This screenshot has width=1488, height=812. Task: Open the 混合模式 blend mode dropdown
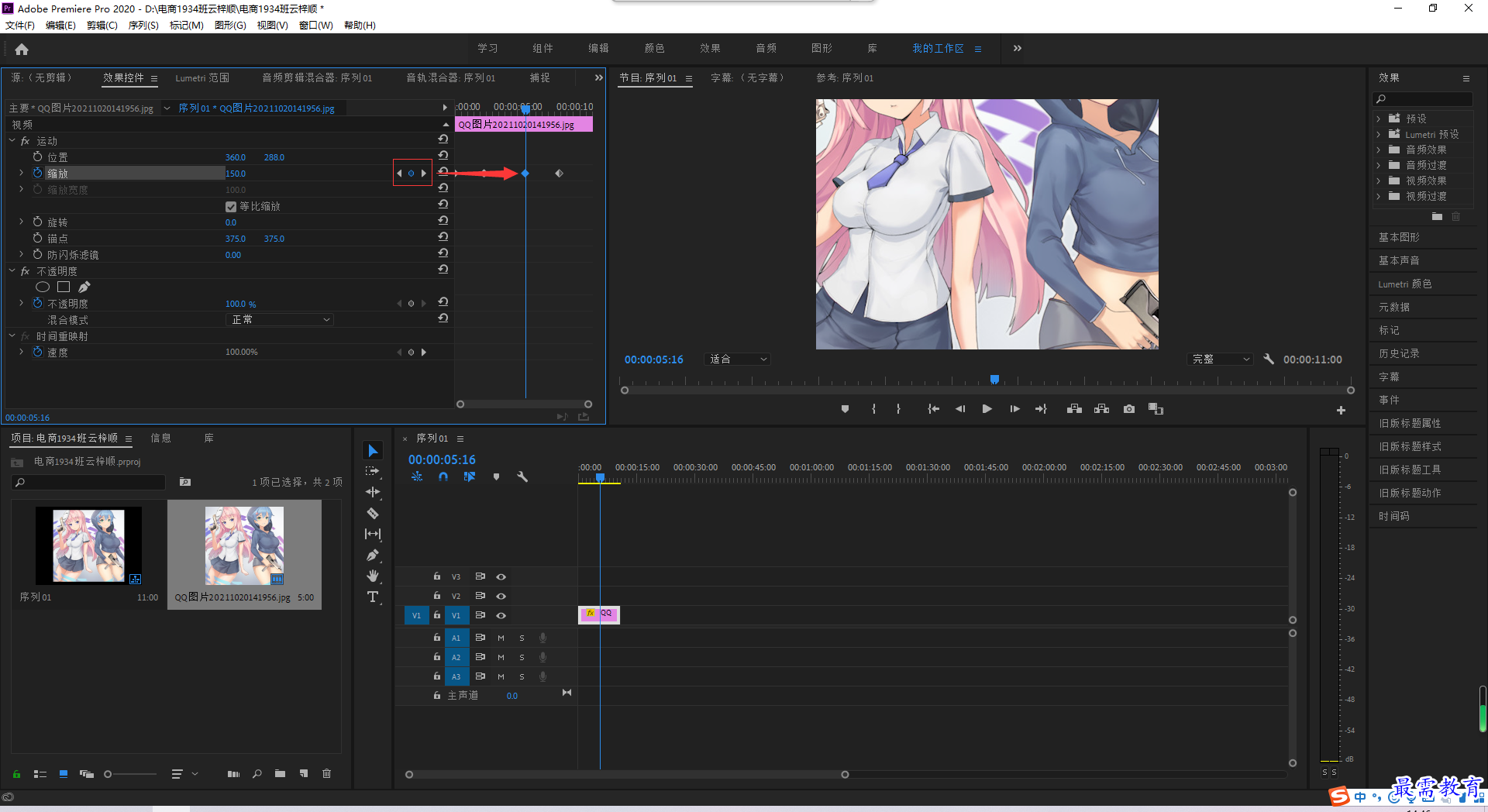point(280,319)
